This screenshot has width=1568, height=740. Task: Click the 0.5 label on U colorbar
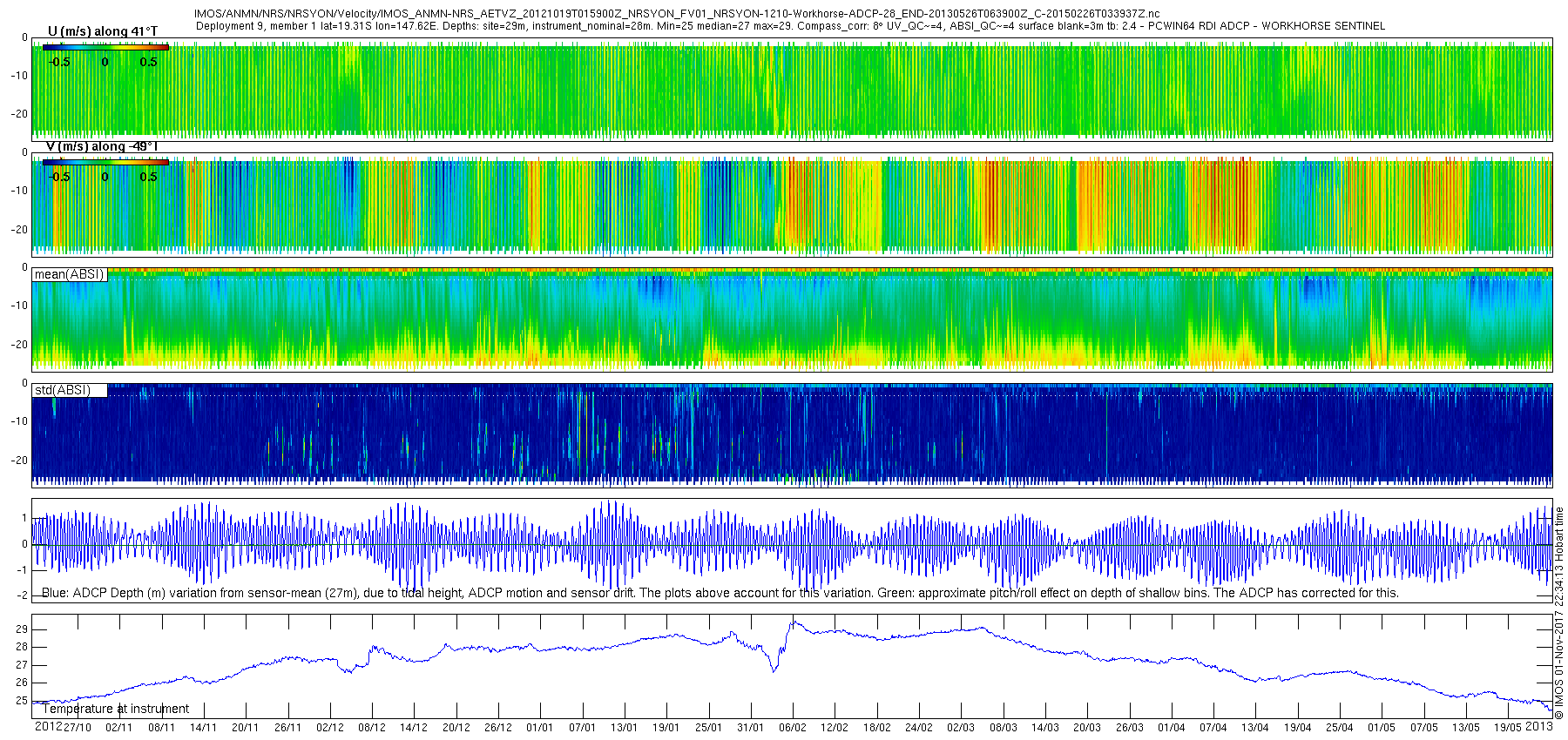148,62
